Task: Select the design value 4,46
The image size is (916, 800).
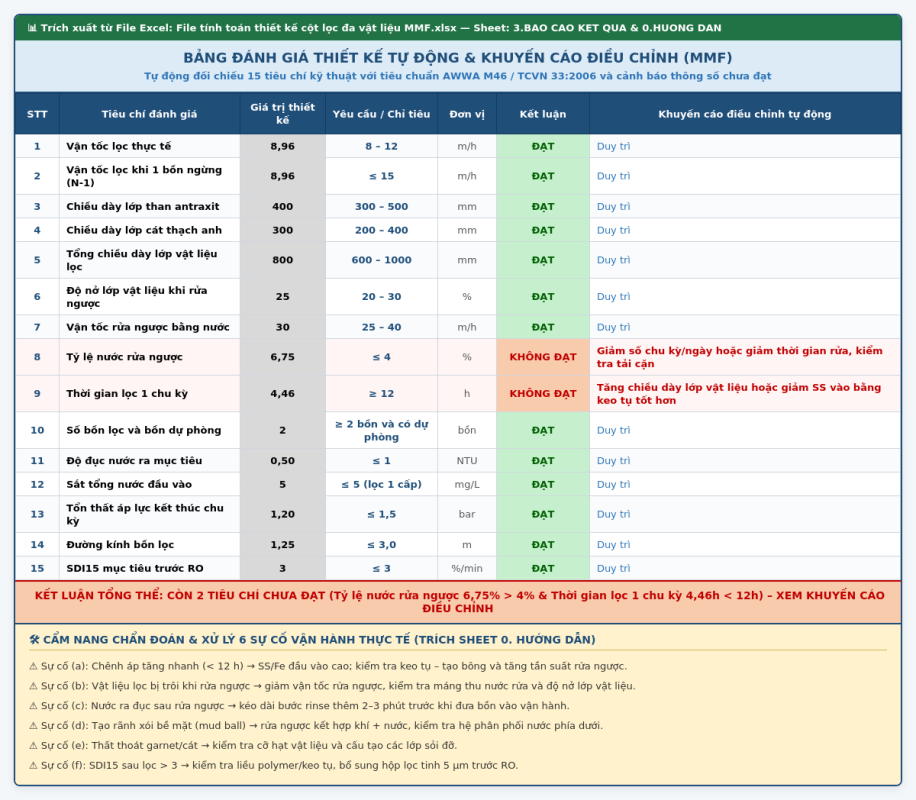Action: click(x=283, y=394)
